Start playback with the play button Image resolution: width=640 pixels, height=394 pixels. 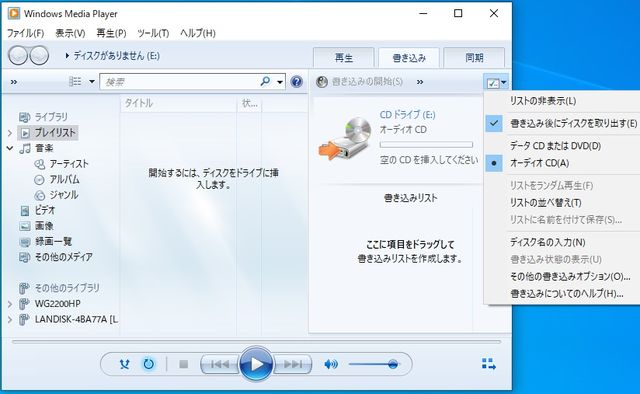point(256,364)
